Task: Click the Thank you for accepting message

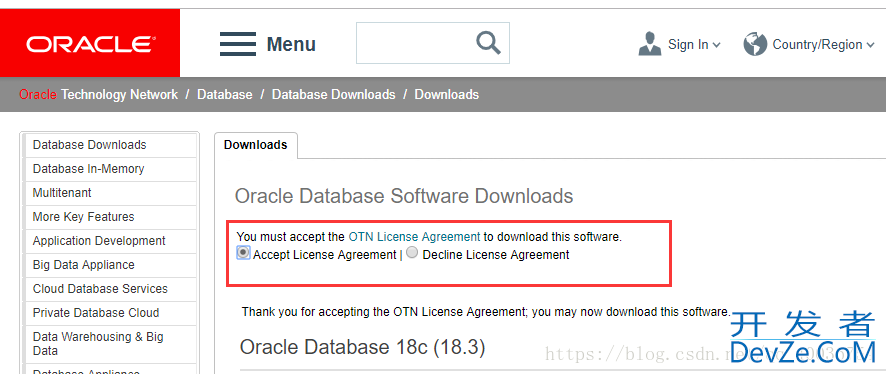Action: tap(486, 312)
